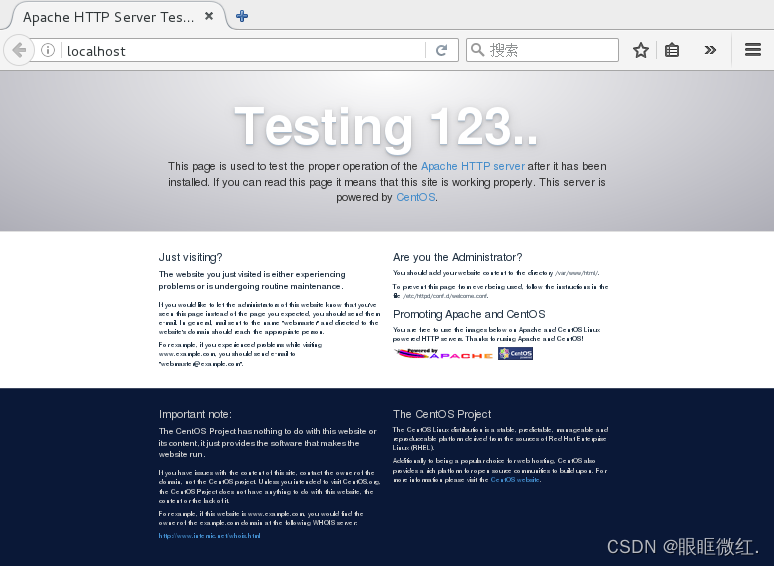The width and height of the screenshot is (774, 566).
Task: Click the Testing 123.. heading
Action: pos(386,127)
